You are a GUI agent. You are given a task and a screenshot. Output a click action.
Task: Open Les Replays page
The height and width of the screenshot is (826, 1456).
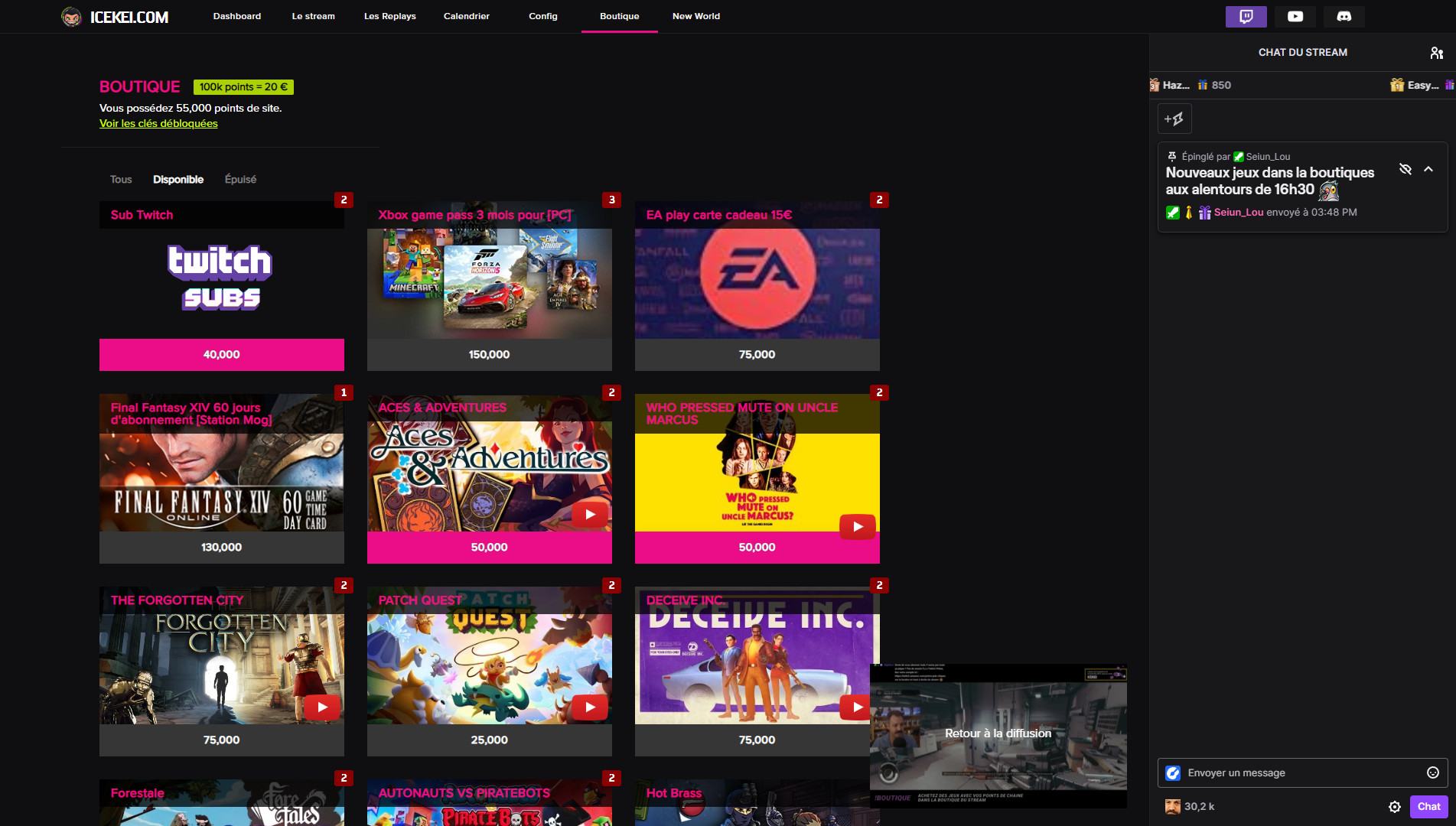pyautogui.click(x=390, y=16)
